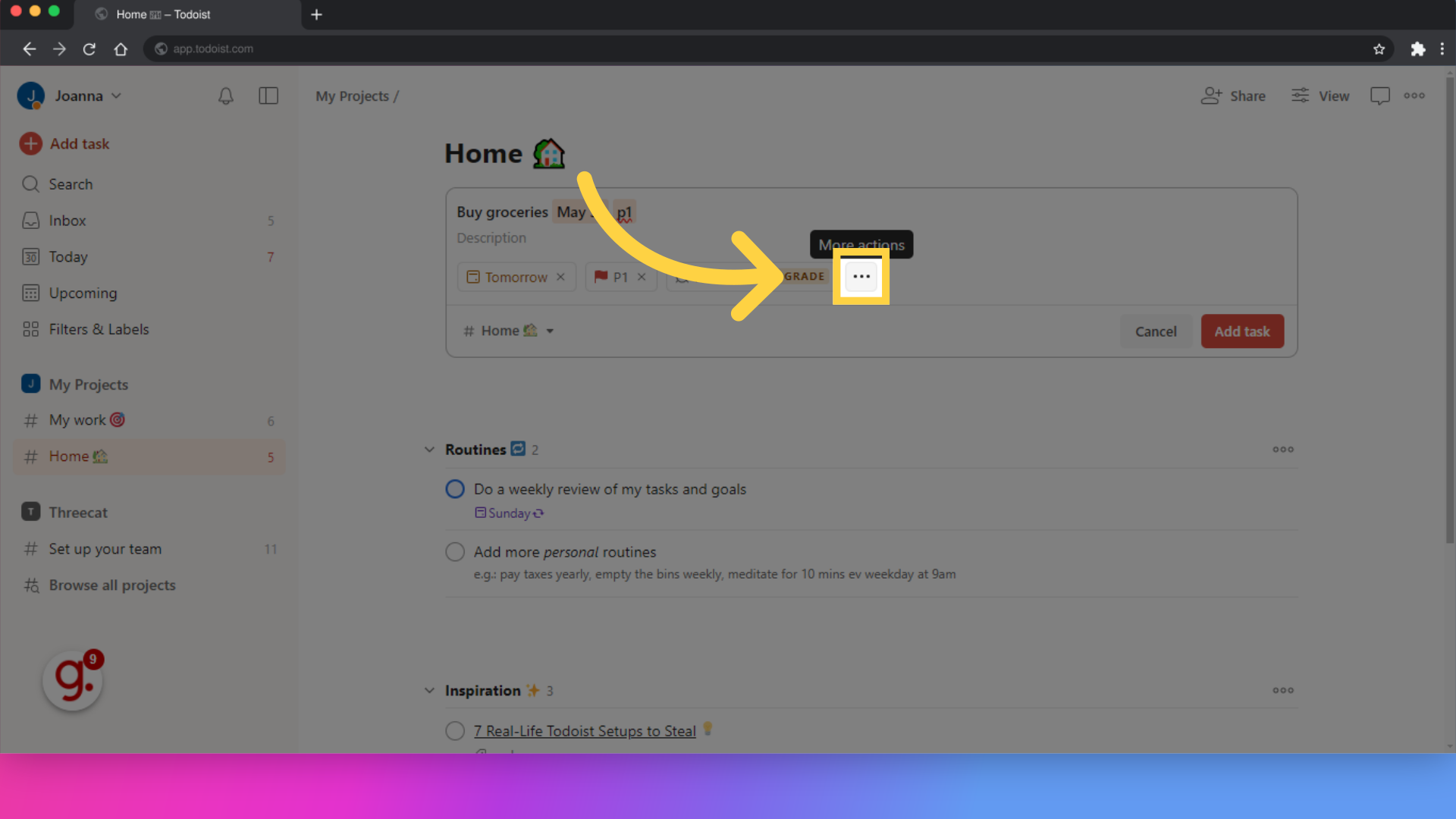Collapse the Inspiration section

click(x=429, y=691)
